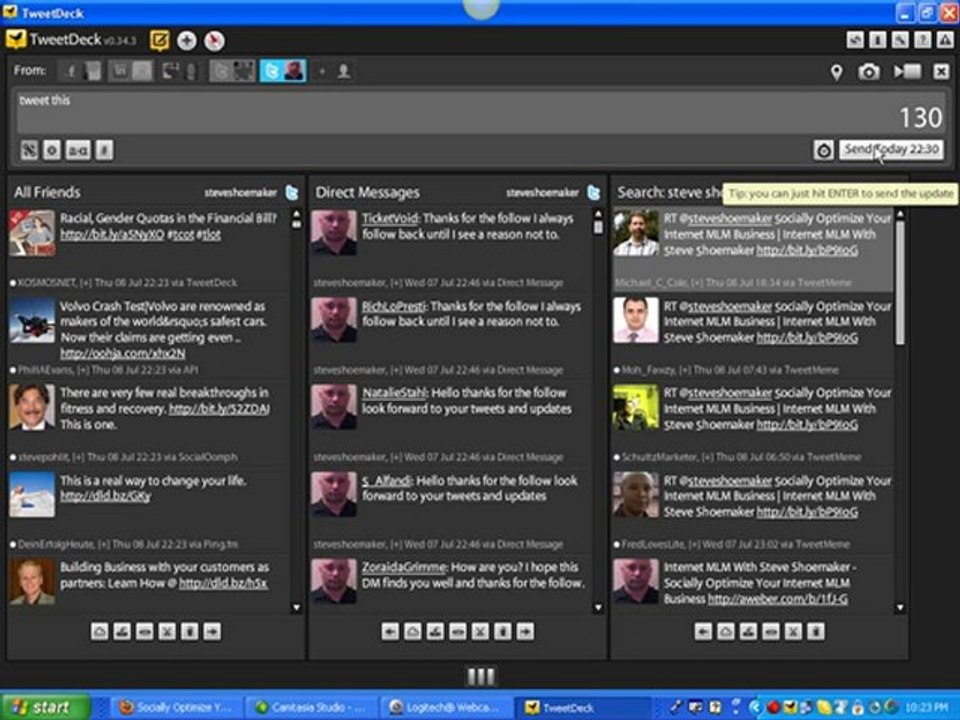Click the trash icon under the Direct Messages column
Viewport: 960px width, 720px height.
click(503, 631)
